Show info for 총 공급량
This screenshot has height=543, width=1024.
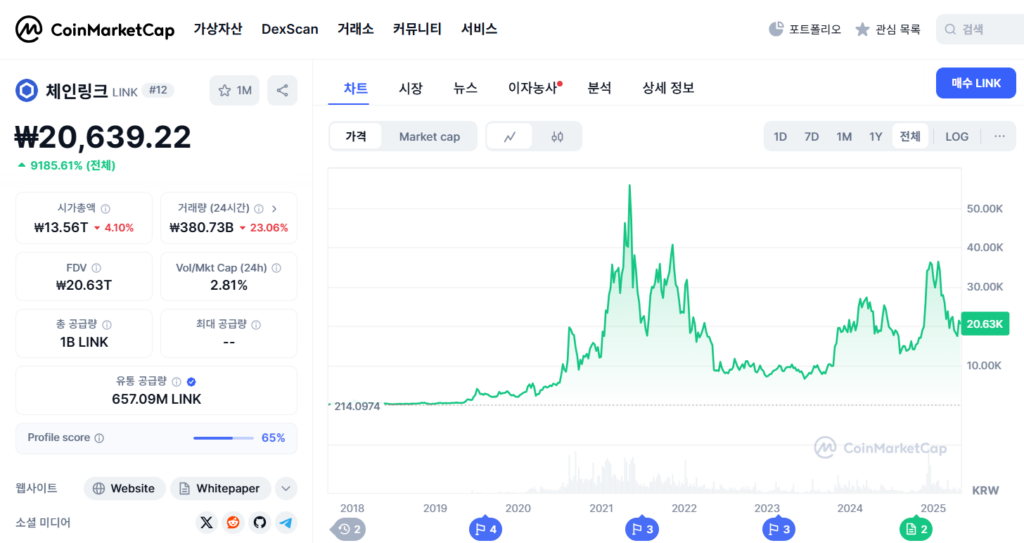click(106, 325)
